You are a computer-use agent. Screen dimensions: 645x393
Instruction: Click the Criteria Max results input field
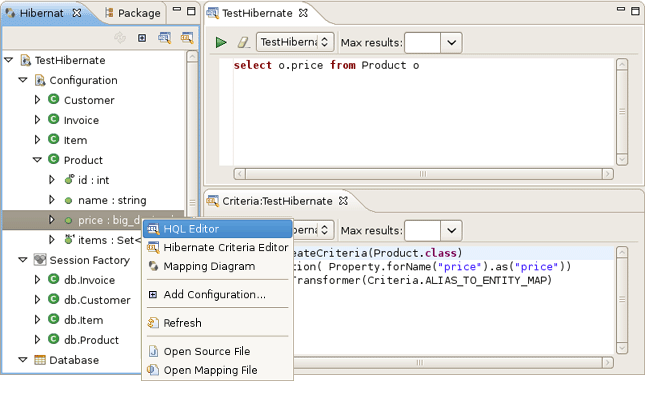click(422, 230)
